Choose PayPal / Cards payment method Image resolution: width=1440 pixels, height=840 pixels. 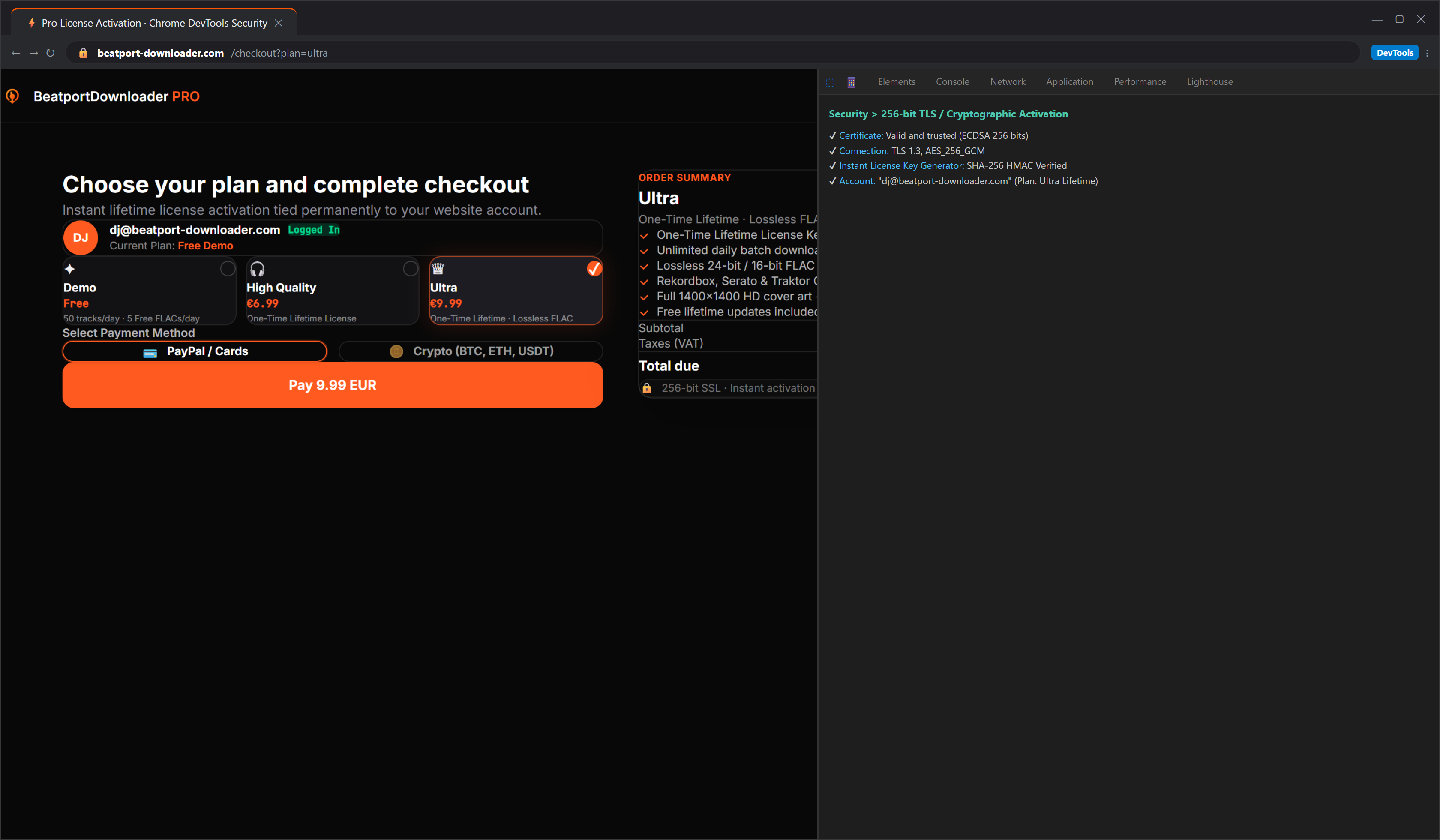pos(195,351)
